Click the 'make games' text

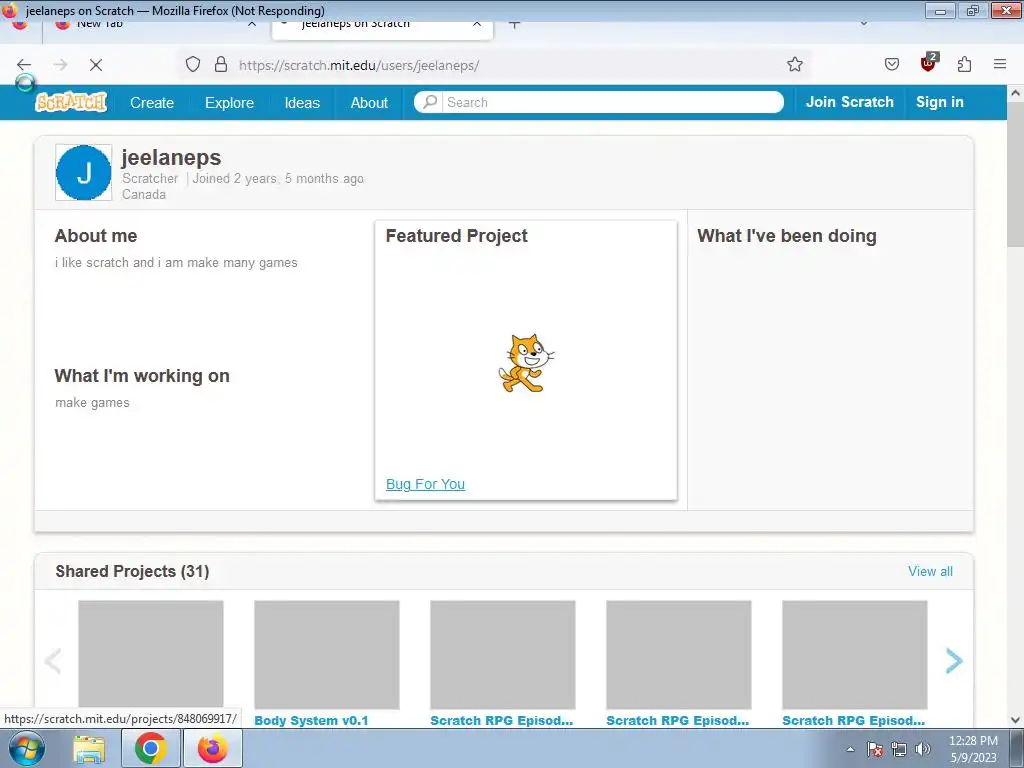92,402
